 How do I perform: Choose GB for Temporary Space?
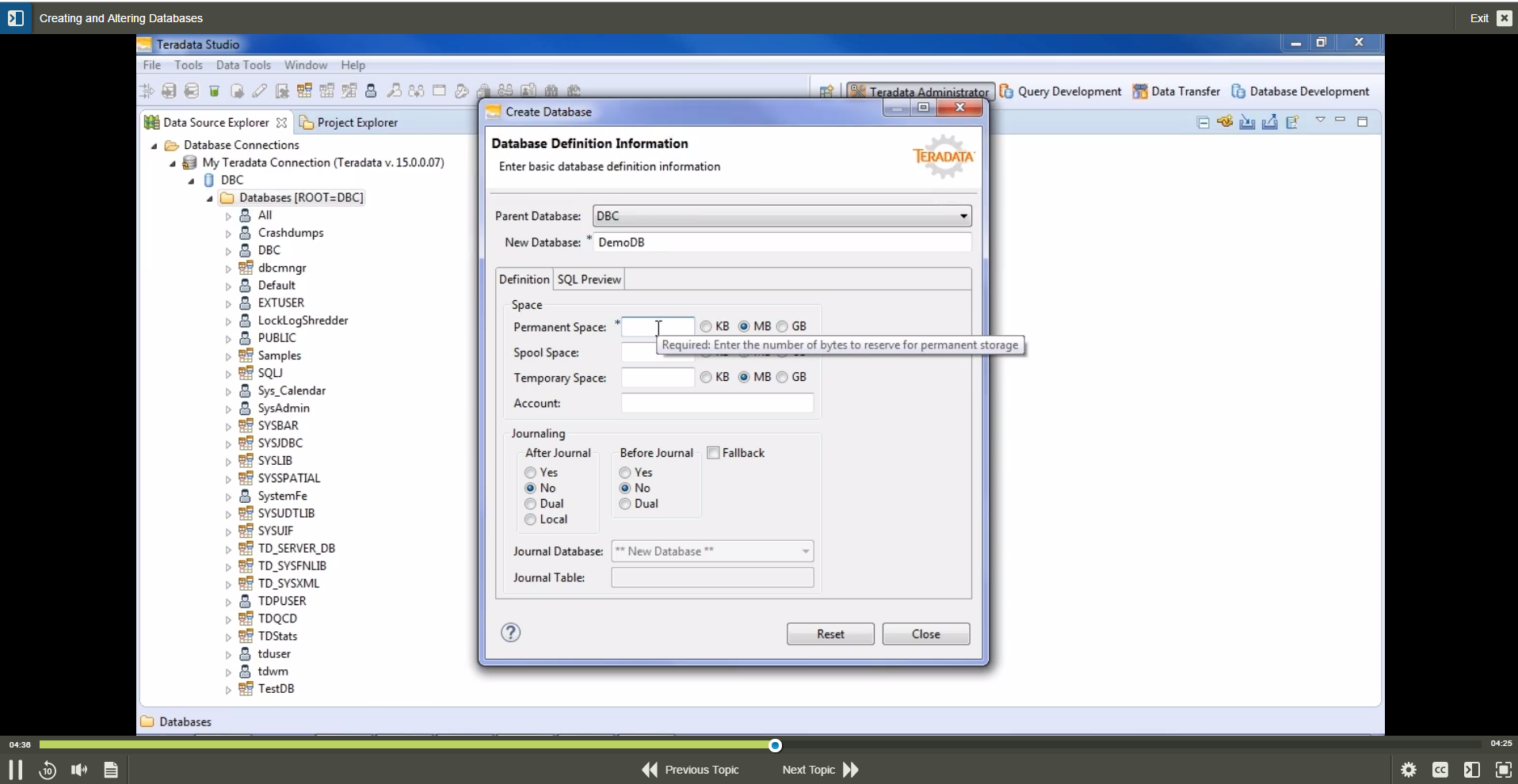(x=783, y=378)
